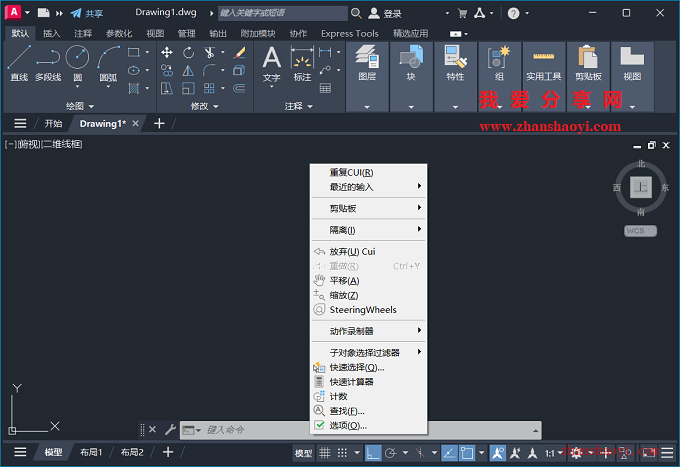This screenshot has width=680, height=467.
Task: Toggle polar tracking in status bar
Action: click(x=391, y=453)
